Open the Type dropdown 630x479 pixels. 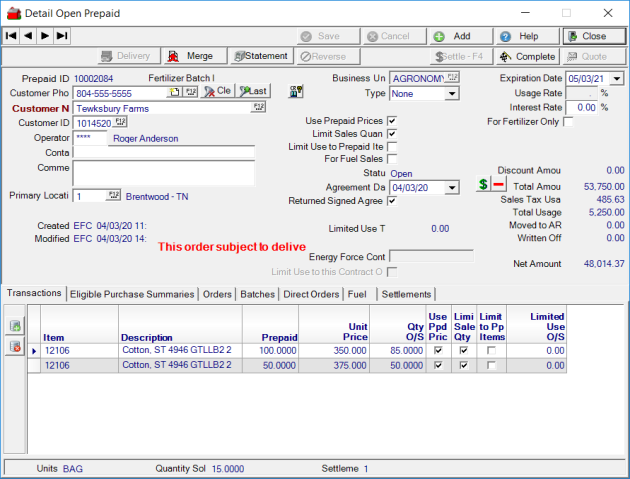click(452, 93)
